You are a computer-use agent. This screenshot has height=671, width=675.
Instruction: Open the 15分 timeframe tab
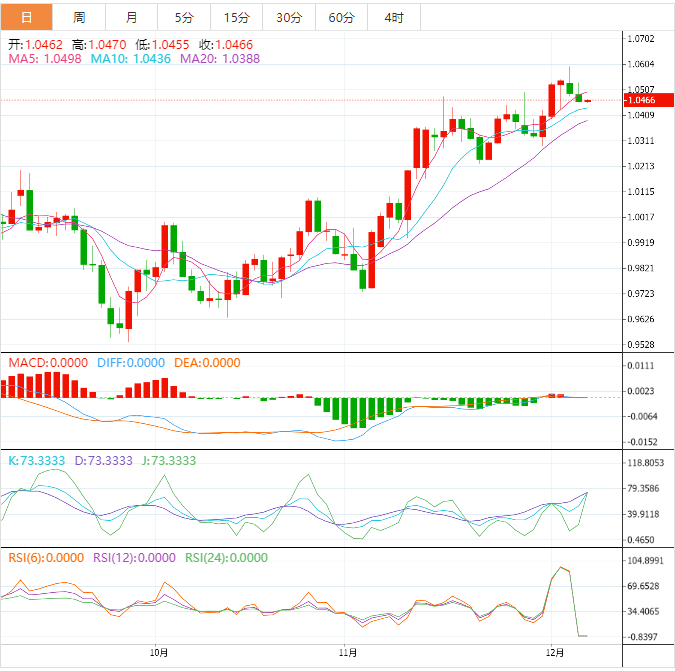(x=237, y=18)
